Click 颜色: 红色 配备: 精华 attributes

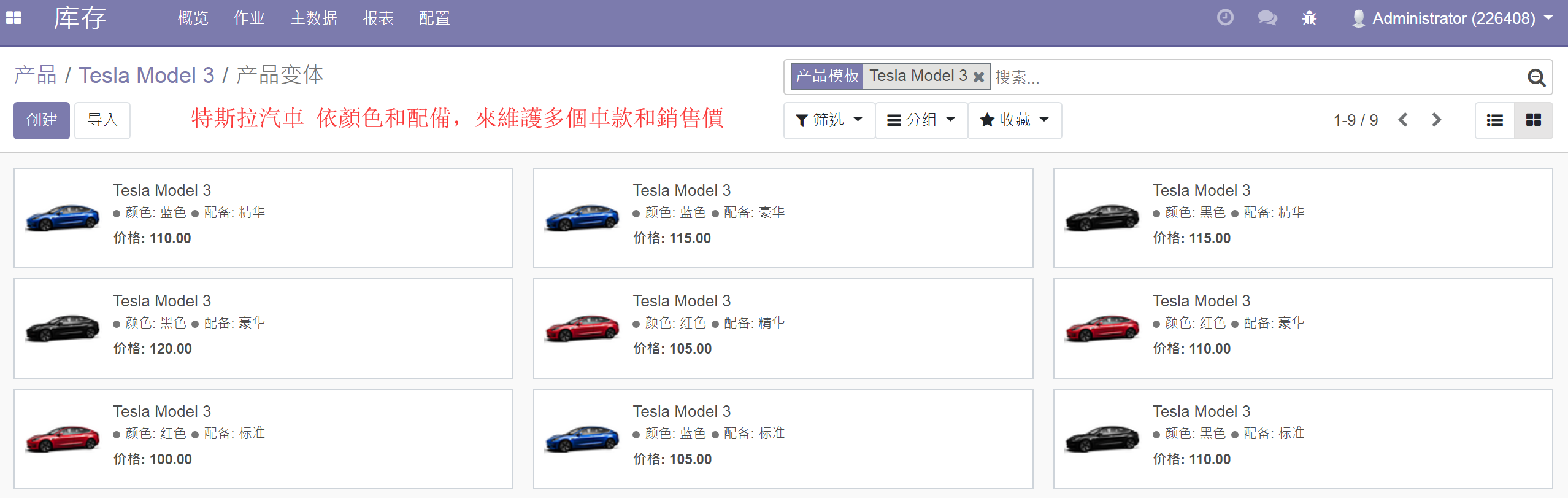709,323
